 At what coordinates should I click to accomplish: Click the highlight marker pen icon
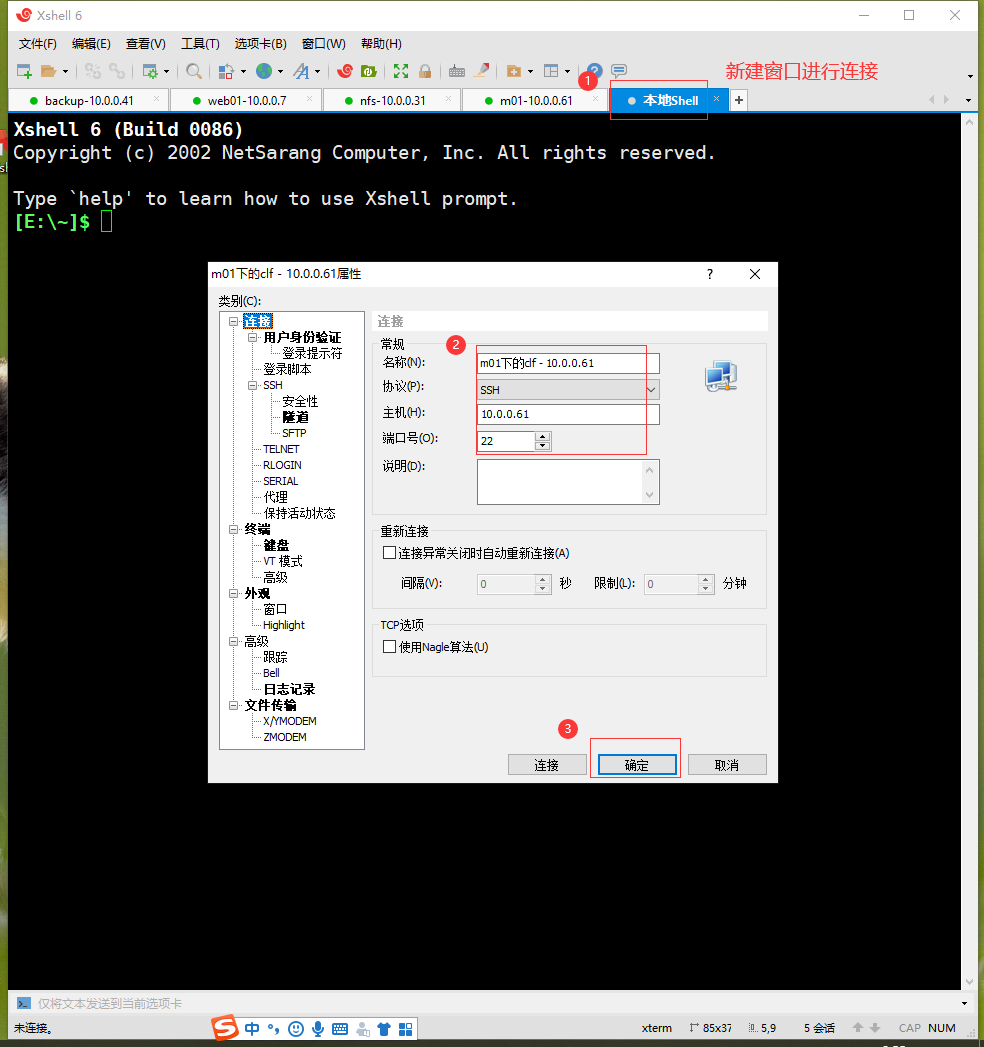click(x=481, y=71)
